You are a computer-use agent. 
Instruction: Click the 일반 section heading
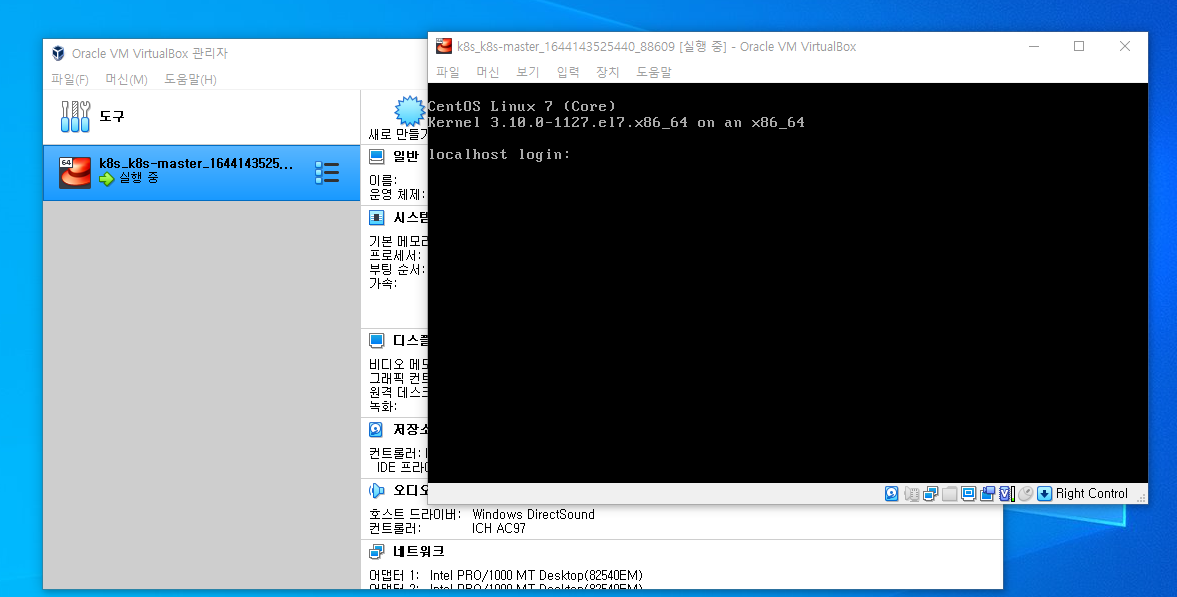406,156
